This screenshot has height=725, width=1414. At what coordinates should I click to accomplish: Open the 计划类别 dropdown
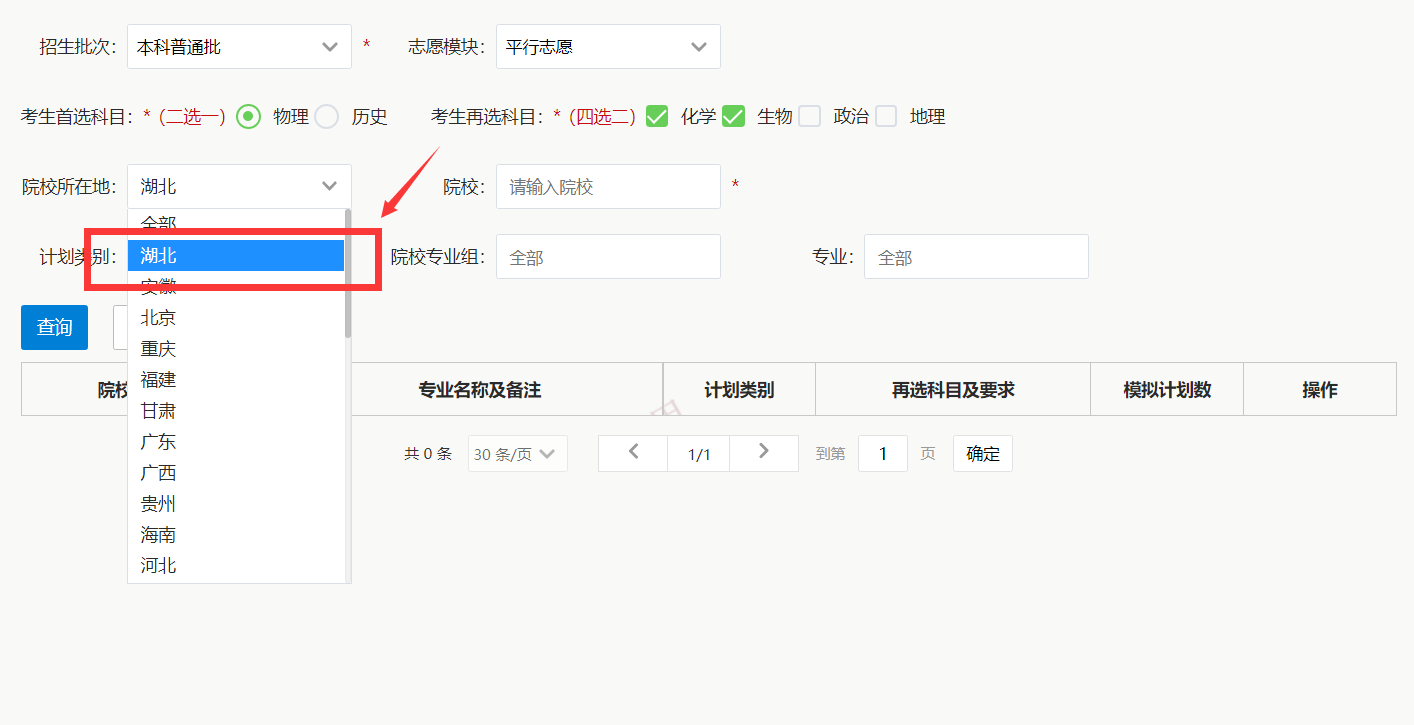(x=240, y=256)
